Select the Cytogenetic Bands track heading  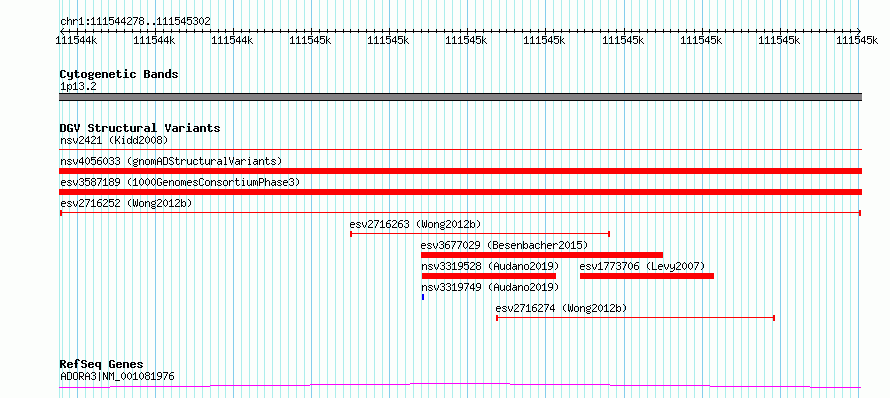119,74
